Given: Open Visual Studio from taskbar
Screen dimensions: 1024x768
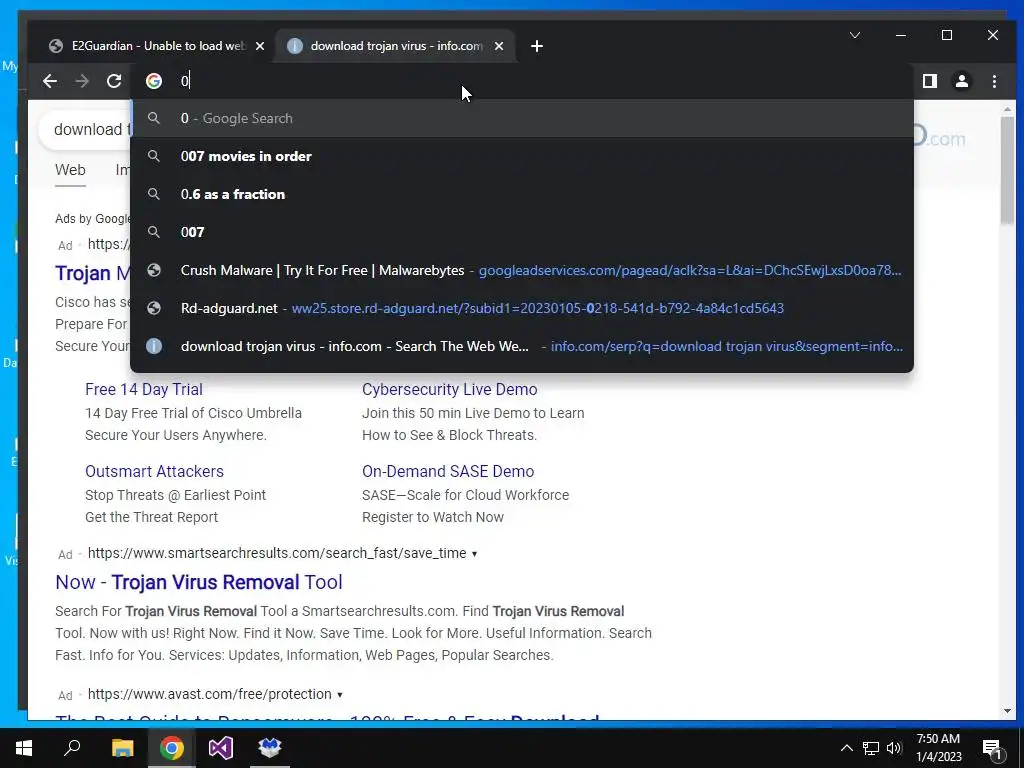Looking at the screenshot, I should tap(221, 748).
